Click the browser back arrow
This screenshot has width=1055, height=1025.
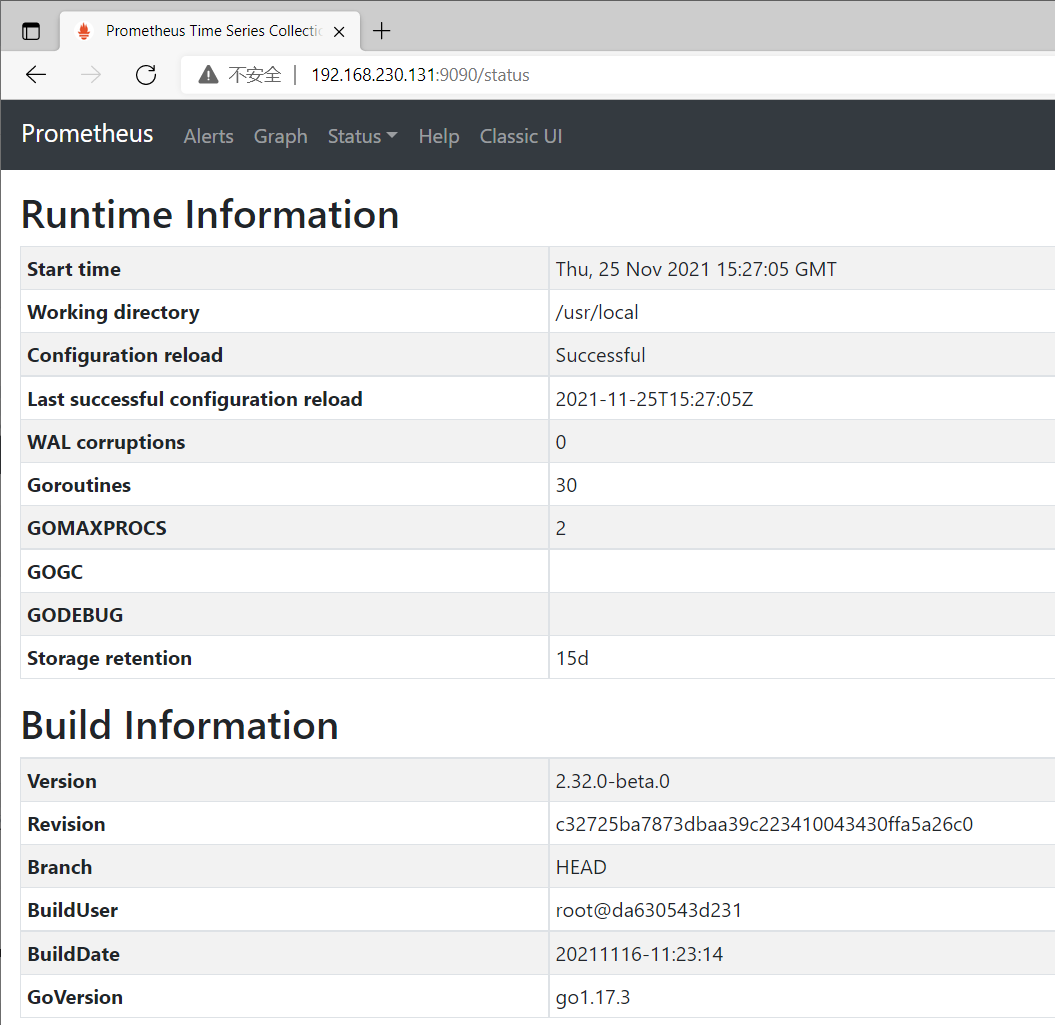click(x=36, y=75)
